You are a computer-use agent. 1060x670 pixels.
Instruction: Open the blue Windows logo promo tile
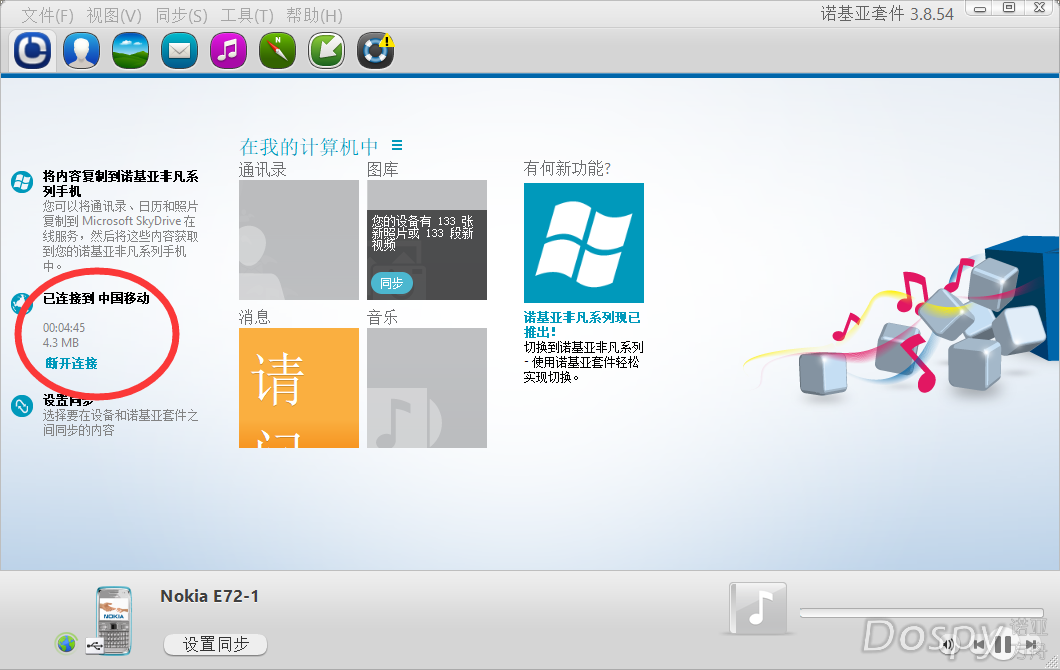[x=583, y=243]
